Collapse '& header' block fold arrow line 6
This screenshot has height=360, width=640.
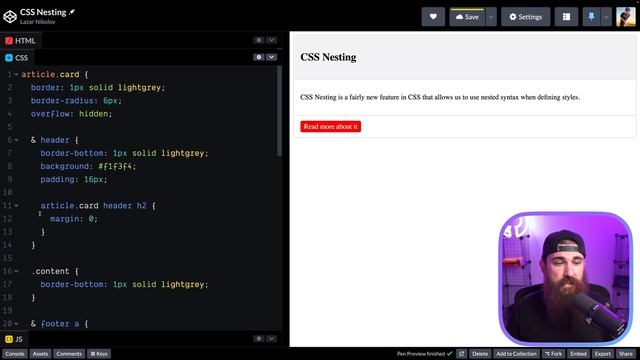point(16,140)
